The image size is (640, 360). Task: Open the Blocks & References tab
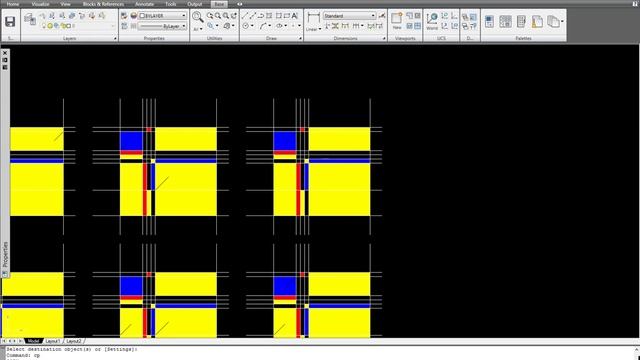coord(103,4)
